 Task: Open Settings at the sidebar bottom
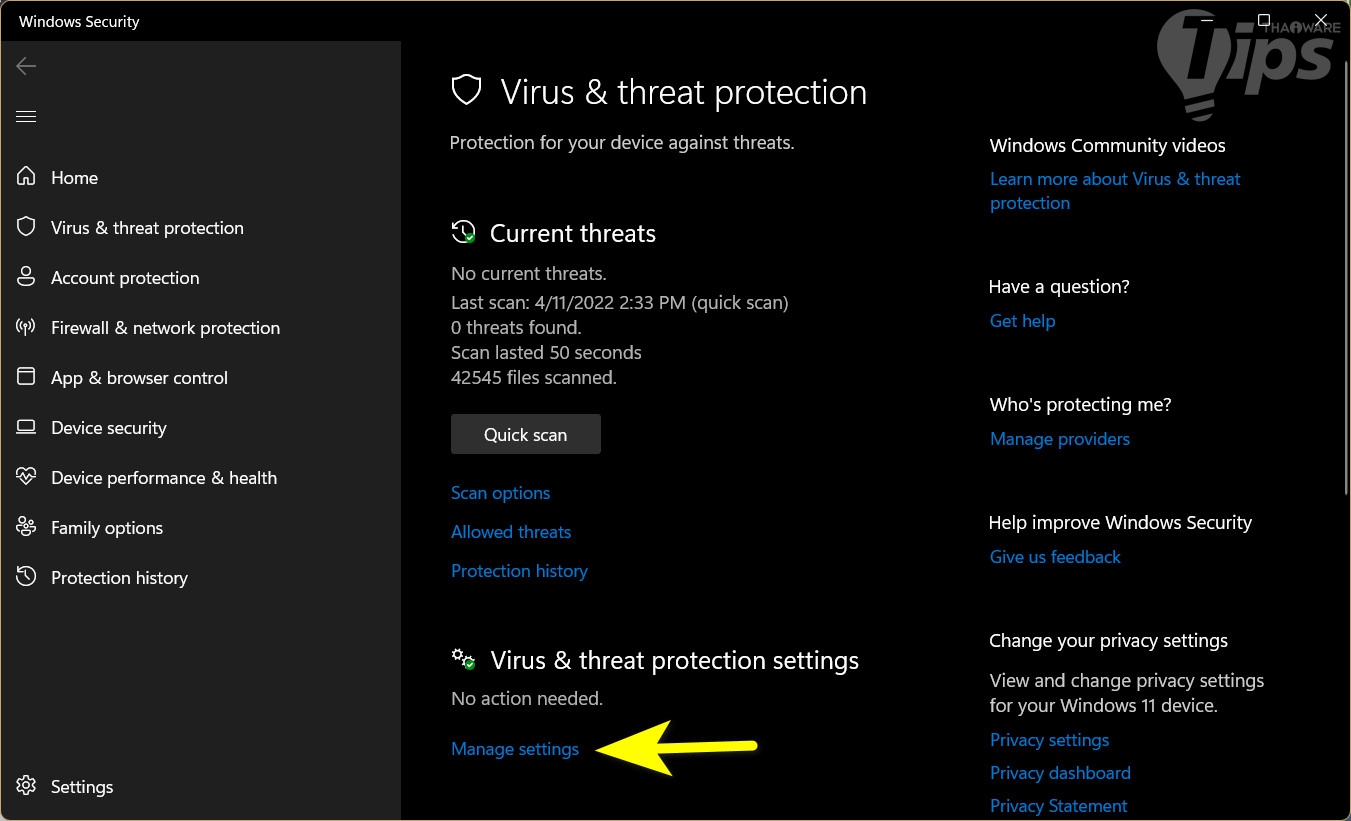[x=81, y=787]
